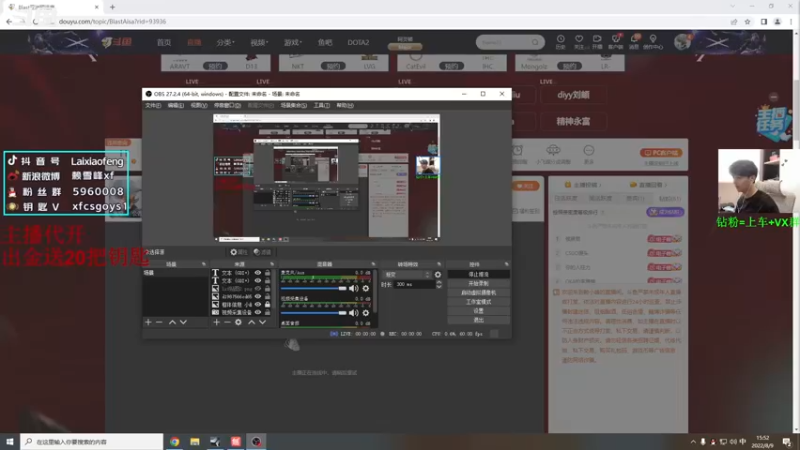The height and width of the screenshot is (450, 800).
Task: Click Douyu user avatar in header
Action: (x=682, y=42)
